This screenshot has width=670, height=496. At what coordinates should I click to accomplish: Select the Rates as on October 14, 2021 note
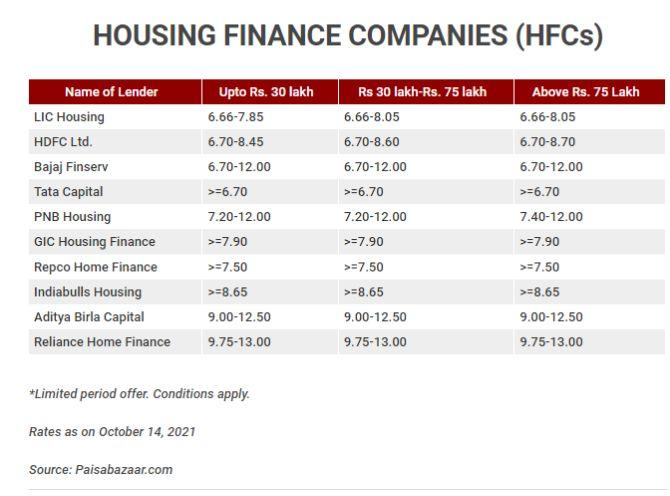click(x=112, y=431)
